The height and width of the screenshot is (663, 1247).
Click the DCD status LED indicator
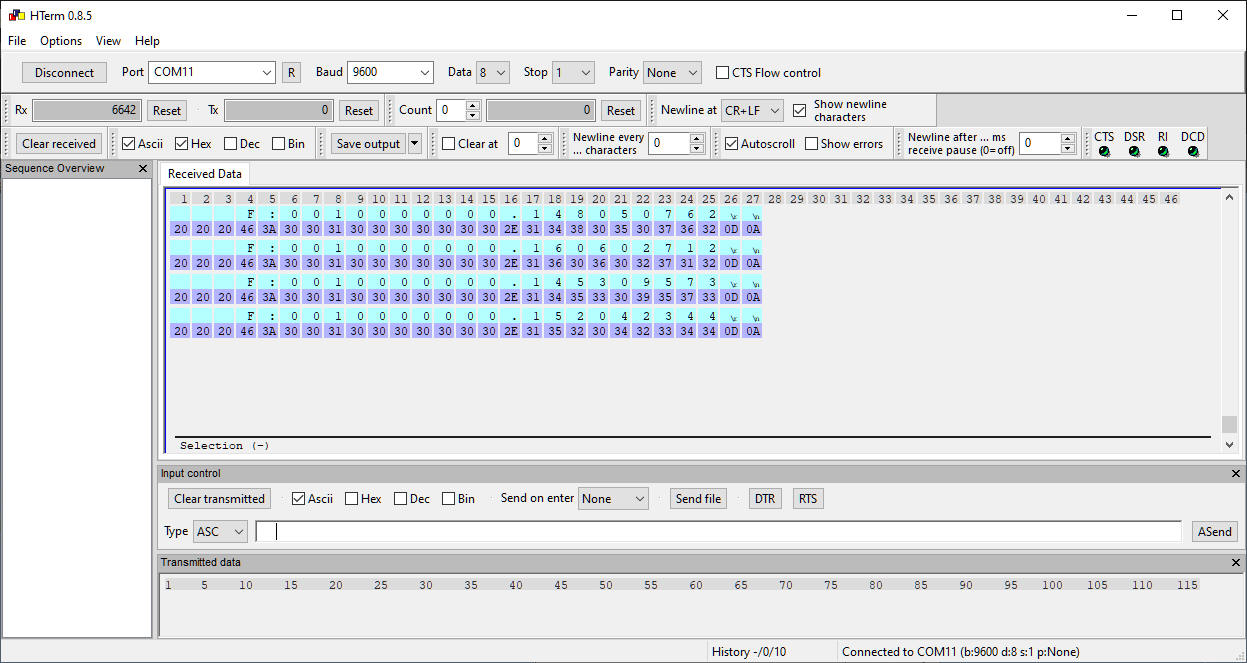click(x=1193, y=152)
